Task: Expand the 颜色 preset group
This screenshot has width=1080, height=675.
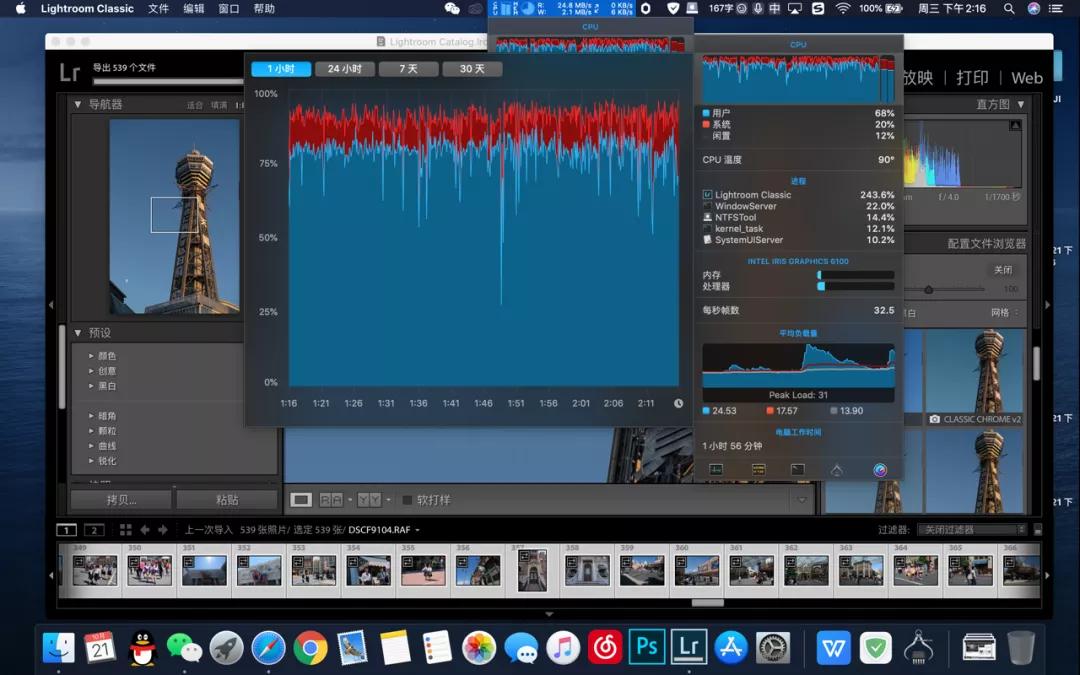Action: click(91, 356)
